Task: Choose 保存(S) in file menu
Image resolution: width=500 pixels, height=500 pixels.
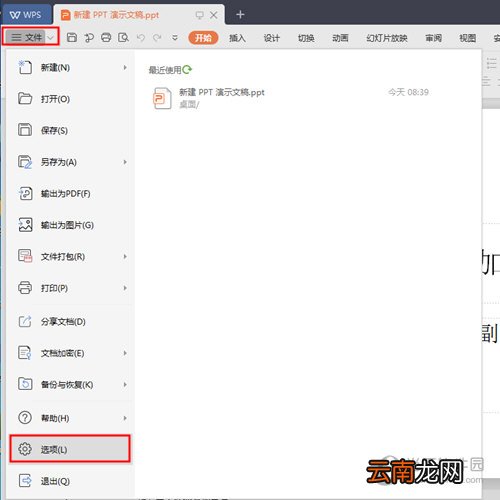Action: (x=70, y=130)
